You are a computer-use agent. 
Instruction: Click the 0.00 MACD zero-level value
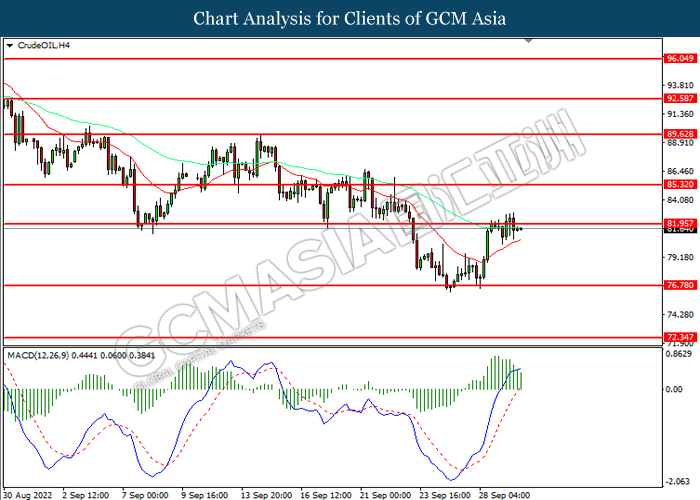[674, 389]
